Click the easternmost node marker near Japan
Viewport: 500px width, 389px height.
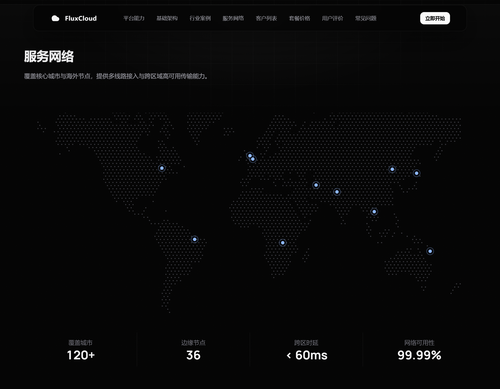click(x=416, y=173)
